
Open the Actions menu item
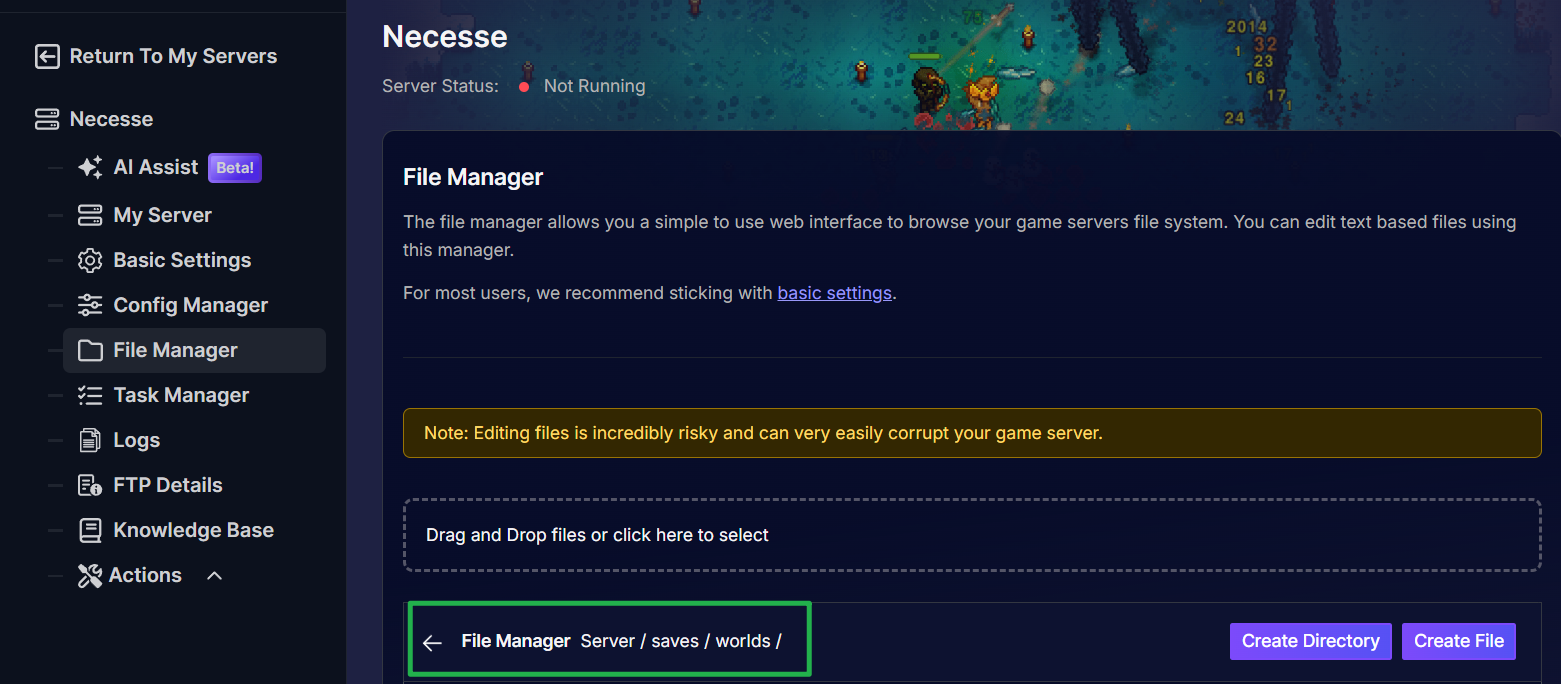145,576
